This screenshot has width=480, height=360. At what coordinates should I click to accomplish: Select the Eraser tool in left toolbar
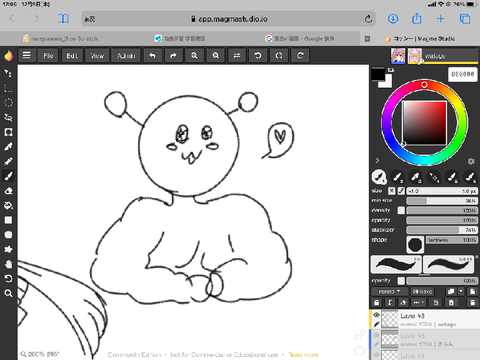click(8, 191)
